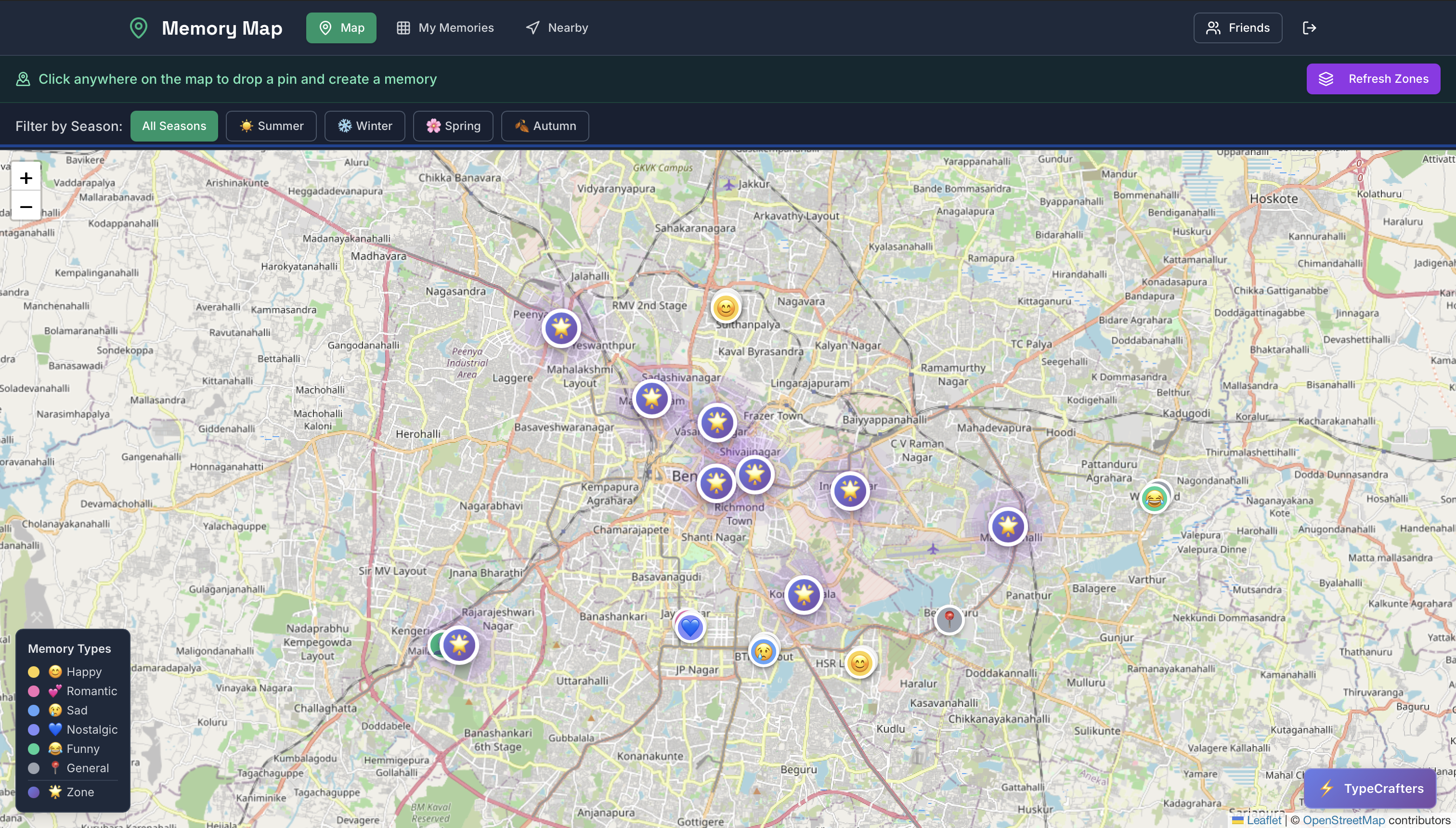Image resolution: width=1456 pixels, height=828 pixels.
Task: Switch to the My Memories tab
Action: pyautogui.click(x=445, y=27)
